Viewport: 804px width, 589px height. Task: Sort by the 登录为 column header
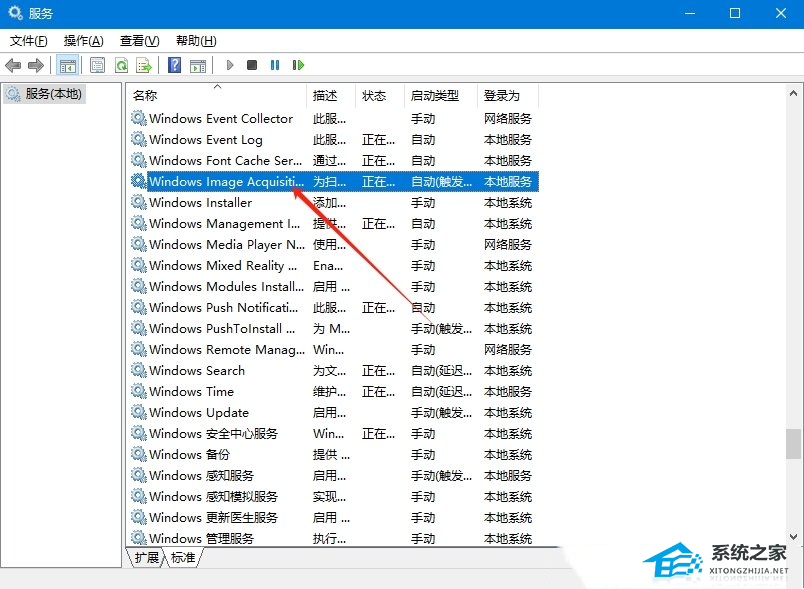[508, 95]
